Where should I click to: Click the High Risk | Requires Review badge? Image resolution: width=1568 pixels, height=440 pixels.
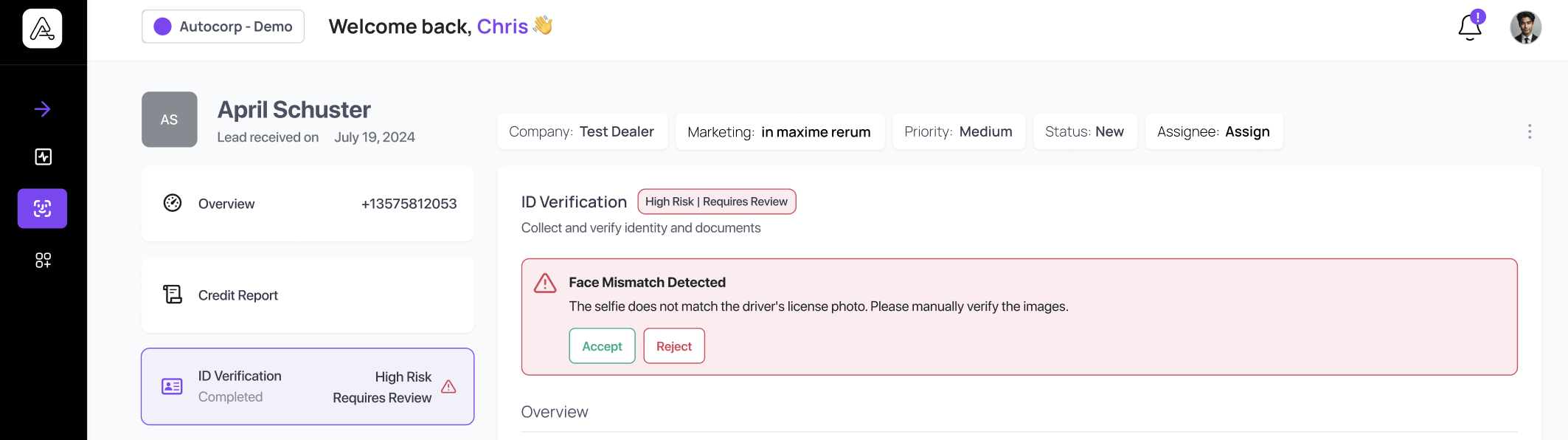pyautogui.click(x=716, y=202)
